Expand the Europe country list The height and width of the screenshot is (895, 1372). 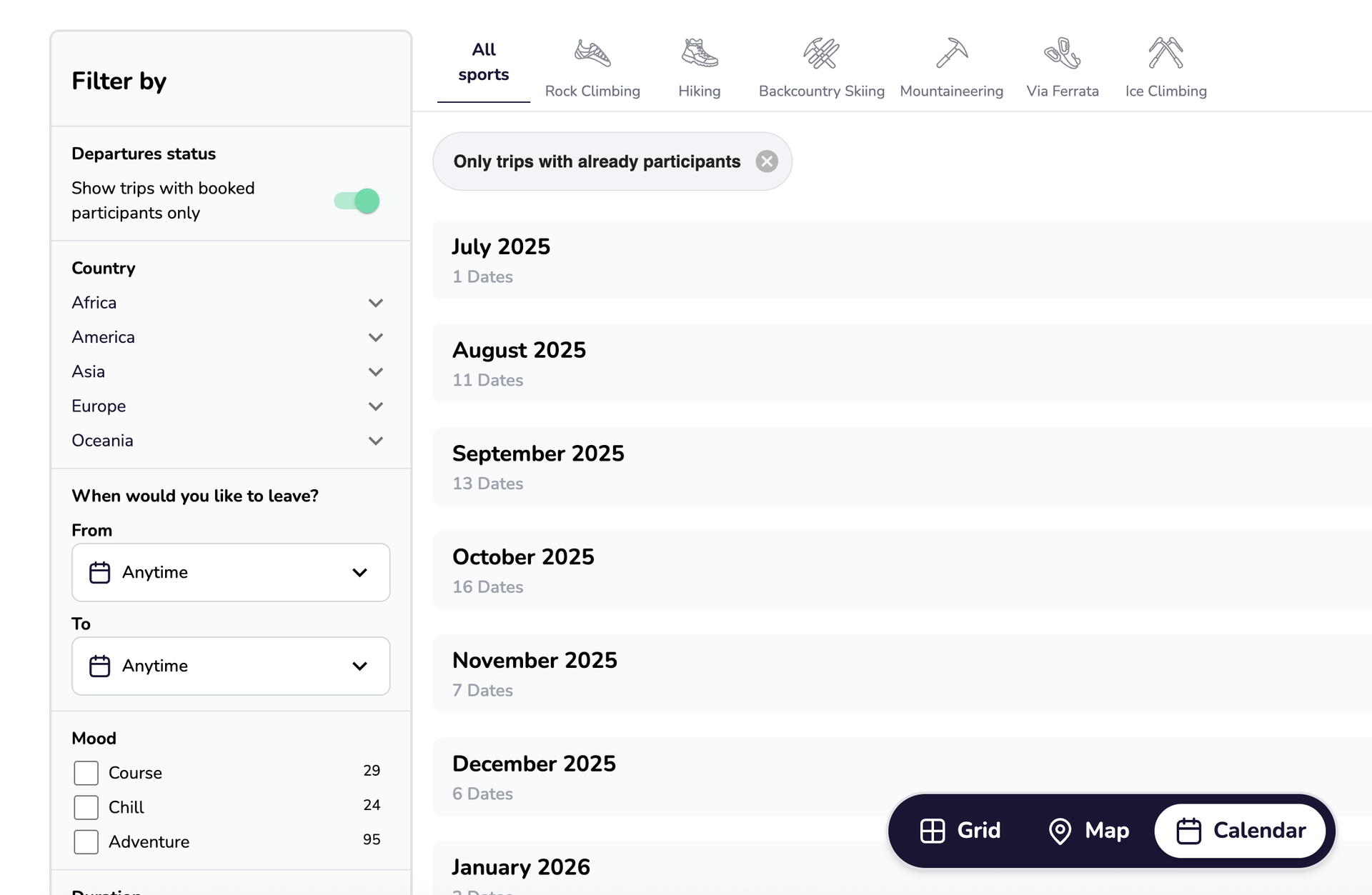(375, 406)
